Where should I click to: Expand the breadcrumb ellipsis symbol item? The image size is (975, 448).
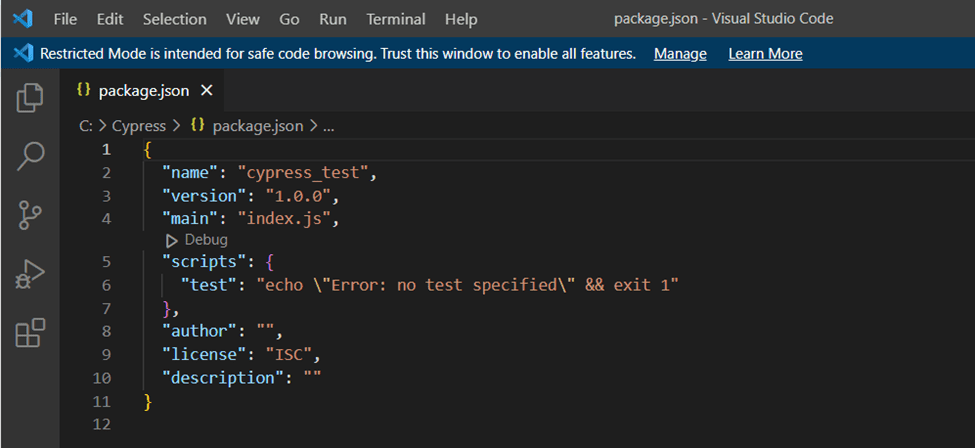pyautogui.click(x=329, y=126)
